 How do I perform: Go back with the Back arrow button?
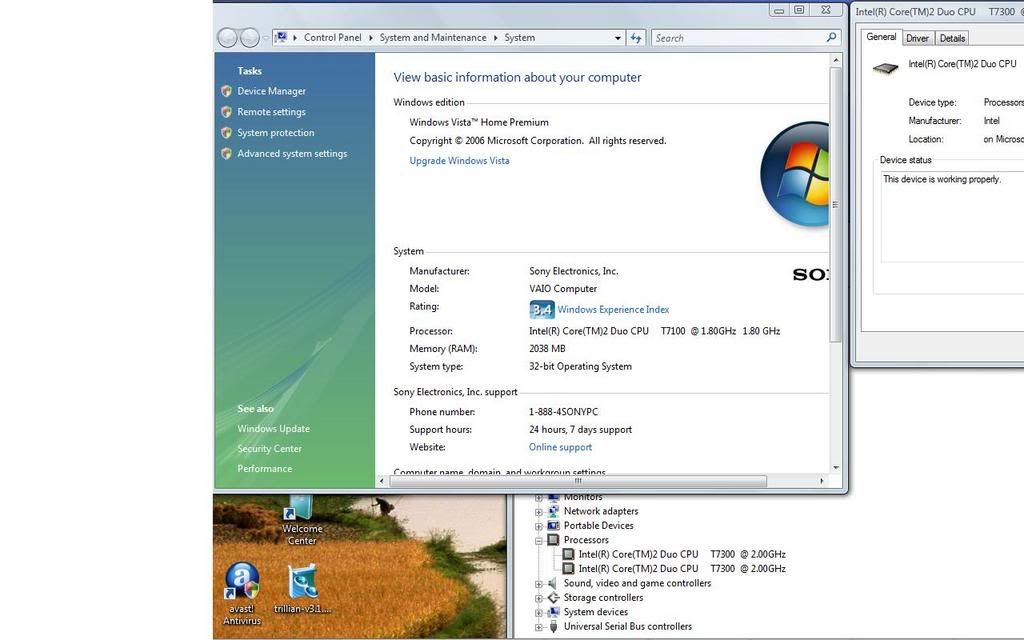pyautogui.click(x=227, y=38)
